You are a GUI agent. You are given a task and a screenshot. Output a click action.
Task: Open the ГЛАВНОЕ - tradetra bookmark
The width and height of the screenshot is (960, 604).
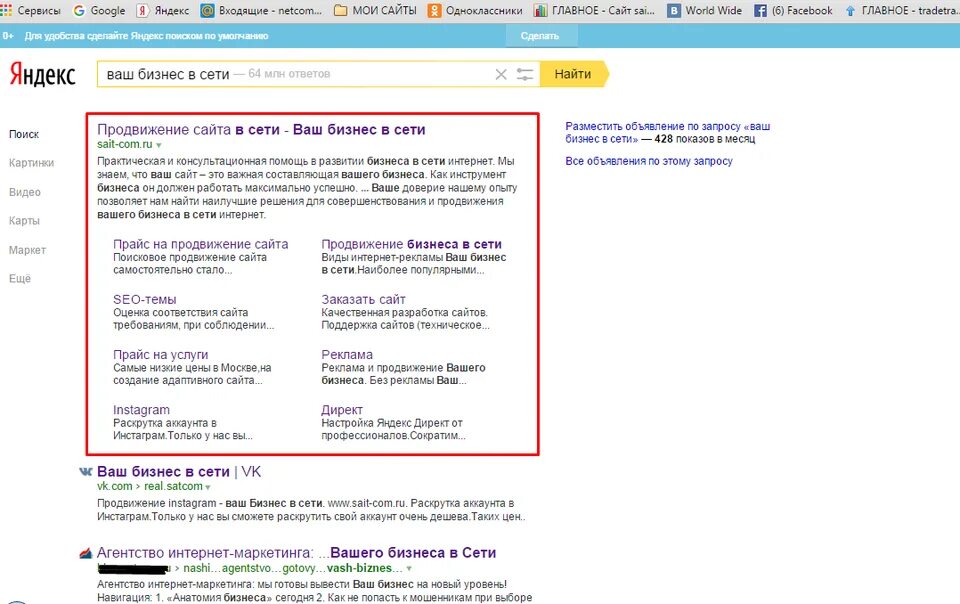[x=901, y=10]
